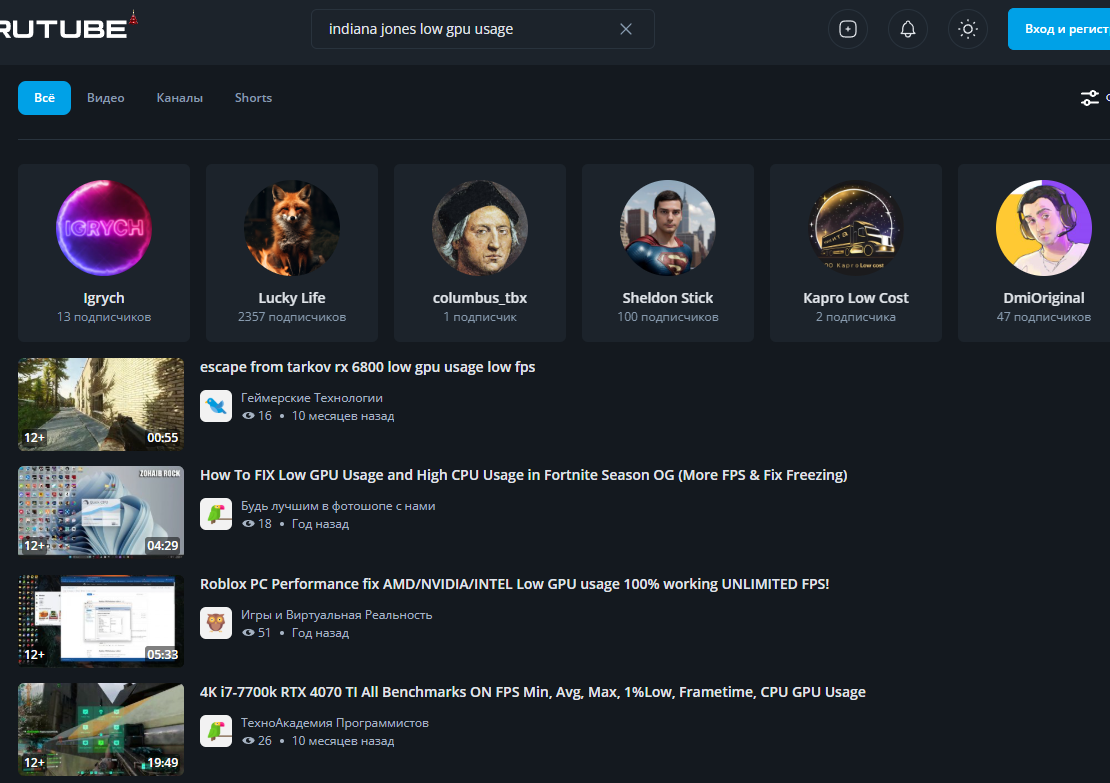Open the 4K i7-7700k benchmarks thumbnail

coord(101,729)
